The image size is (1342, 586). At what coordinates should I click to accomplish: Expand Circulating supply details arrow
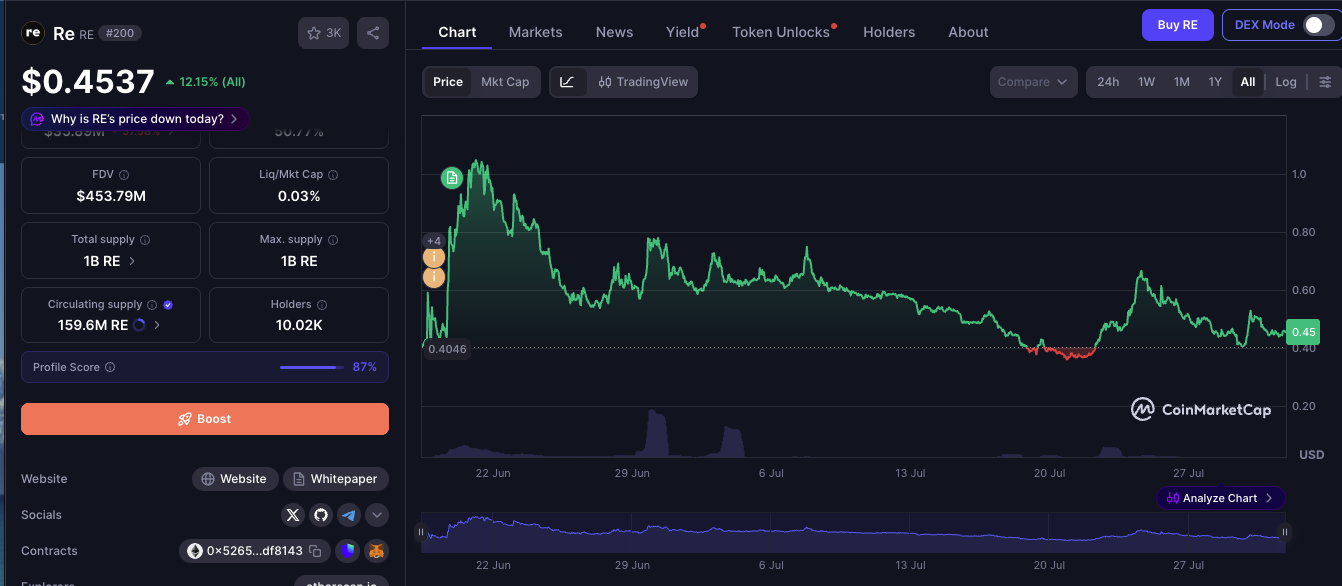point(157,325)
